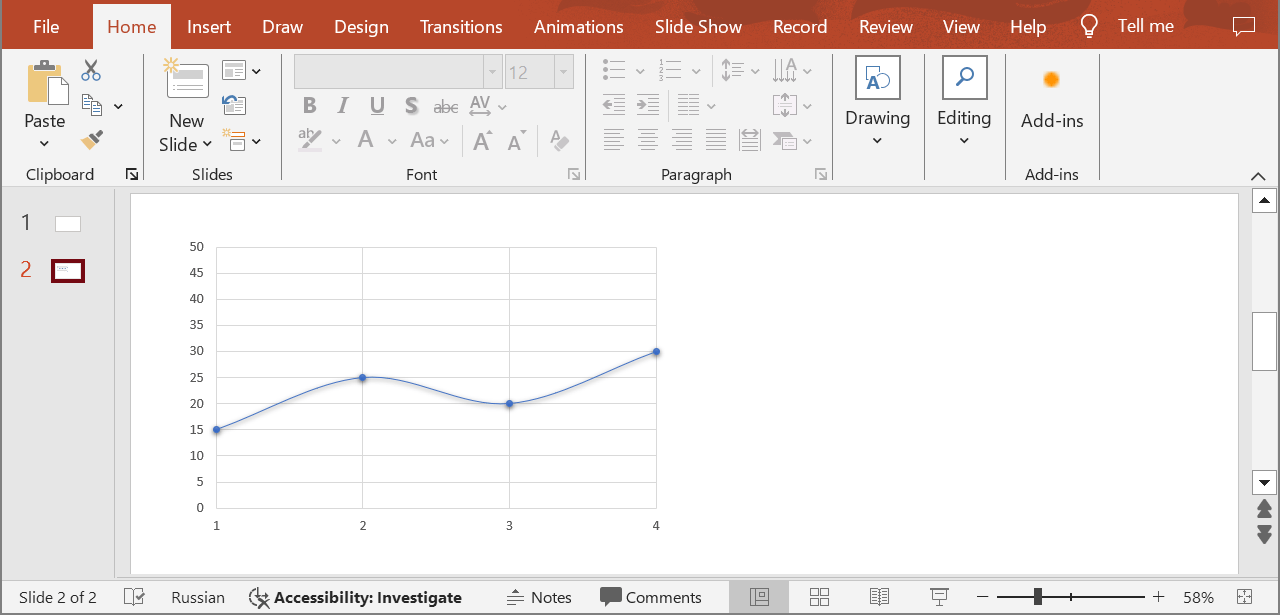
Task: Click the Copy icon in Clipboard
Action: point(92,105)
